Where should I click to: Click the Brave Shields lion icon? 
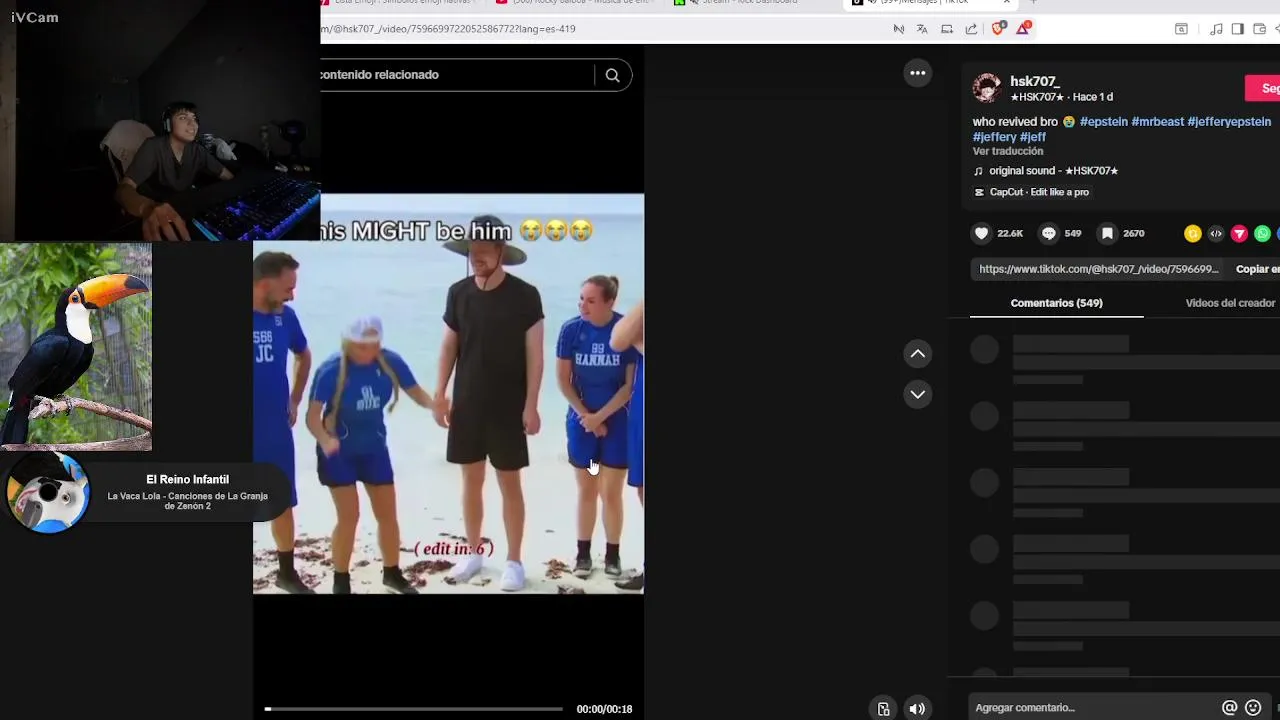997,29
